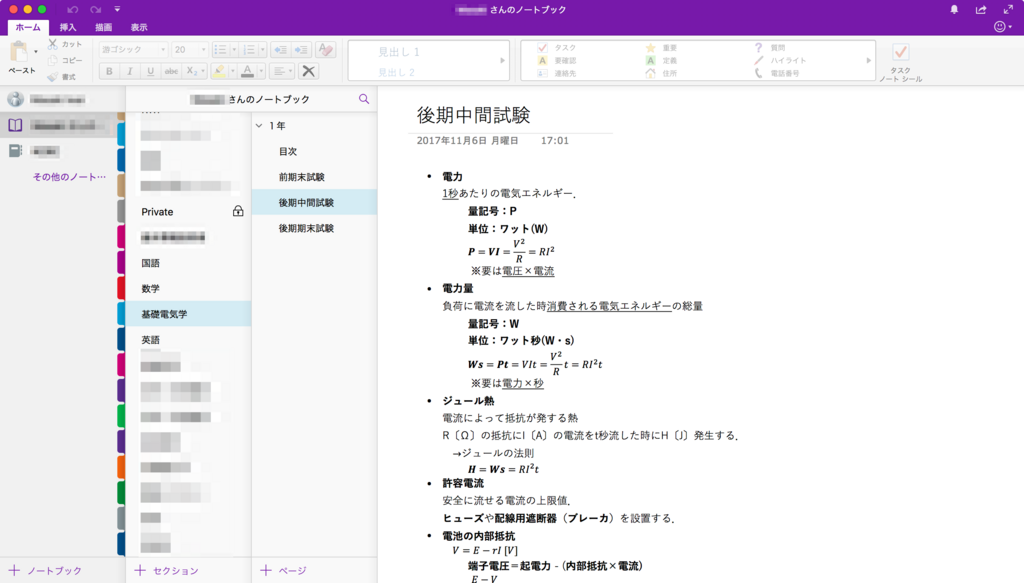
Task: Apply the タスク checkbox tag
Action: point(556,48)
